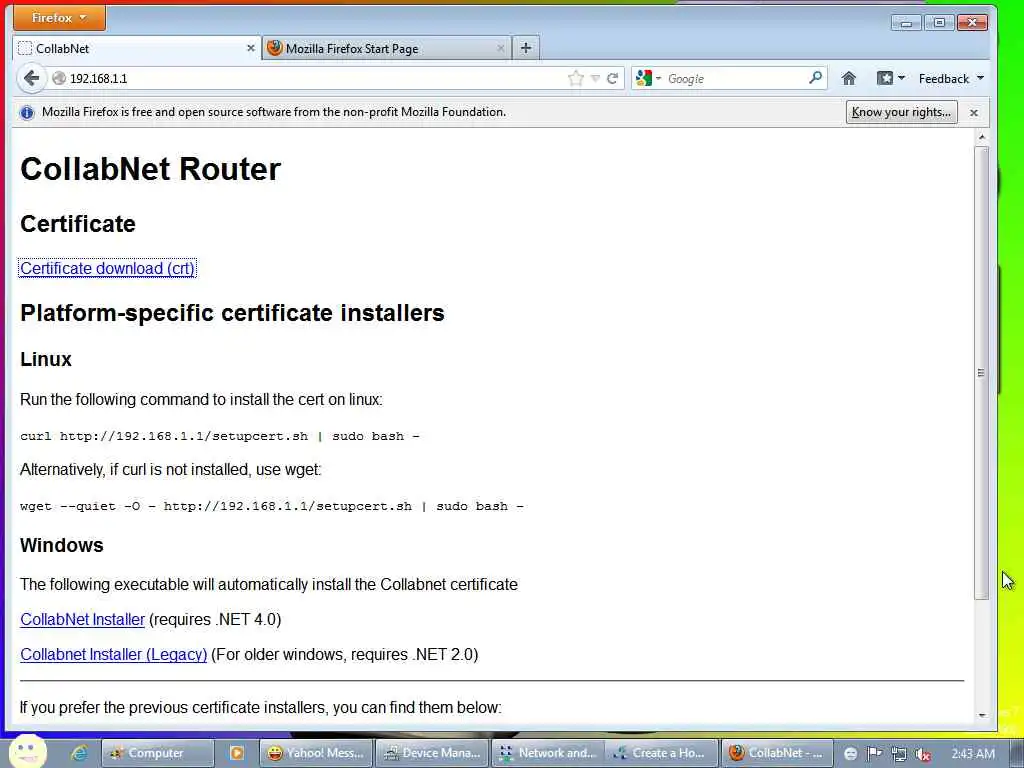Open Computer window from taskbar
The width and height of the screenshot is (1024, 768).
coord(157,753)
